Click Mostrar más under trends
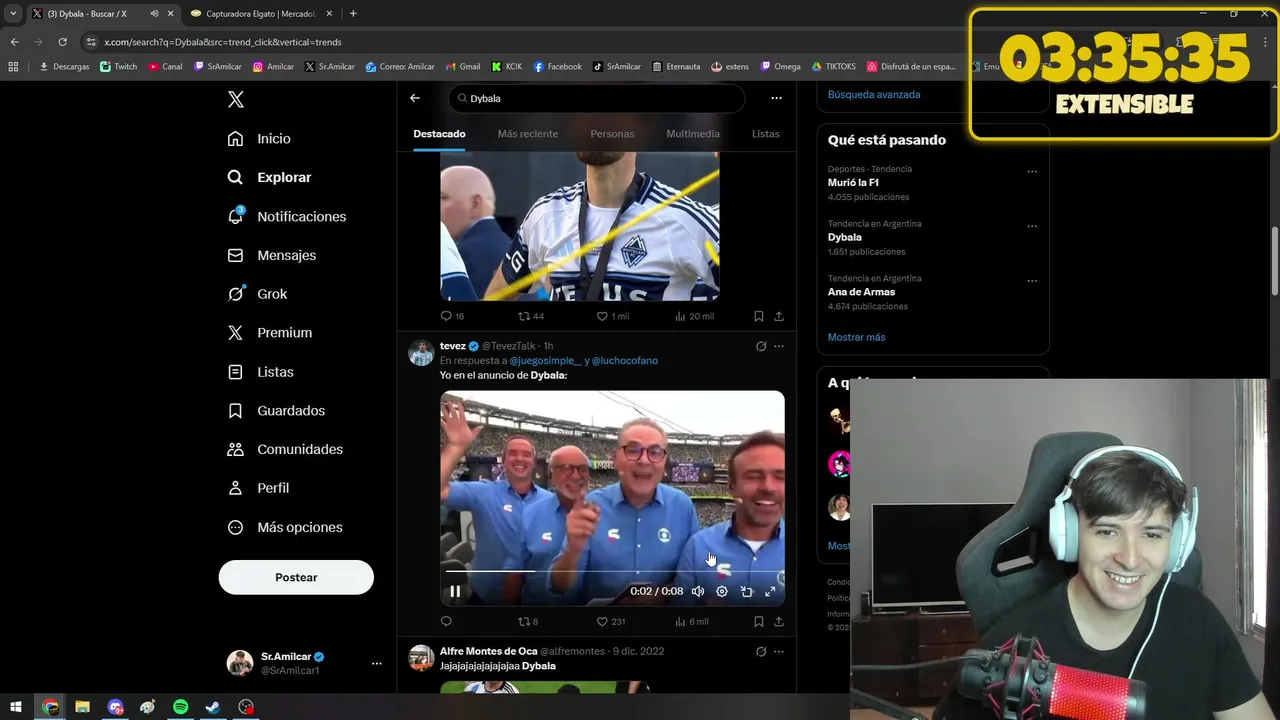Image resolution: width=1280 pixels, height=720 pixels. pyautogui.click(x=856, y=337)
